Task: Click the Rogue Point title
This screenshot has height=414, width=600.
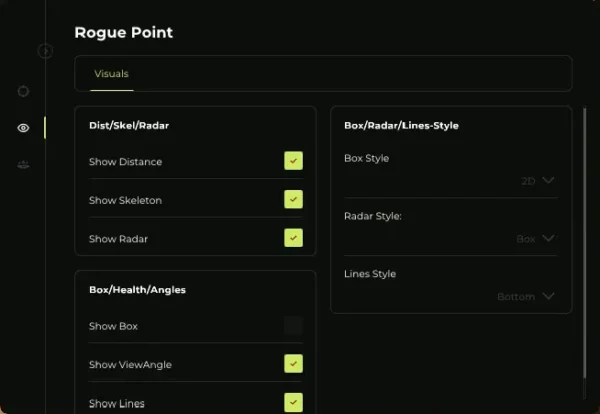Action: point(123,33)
